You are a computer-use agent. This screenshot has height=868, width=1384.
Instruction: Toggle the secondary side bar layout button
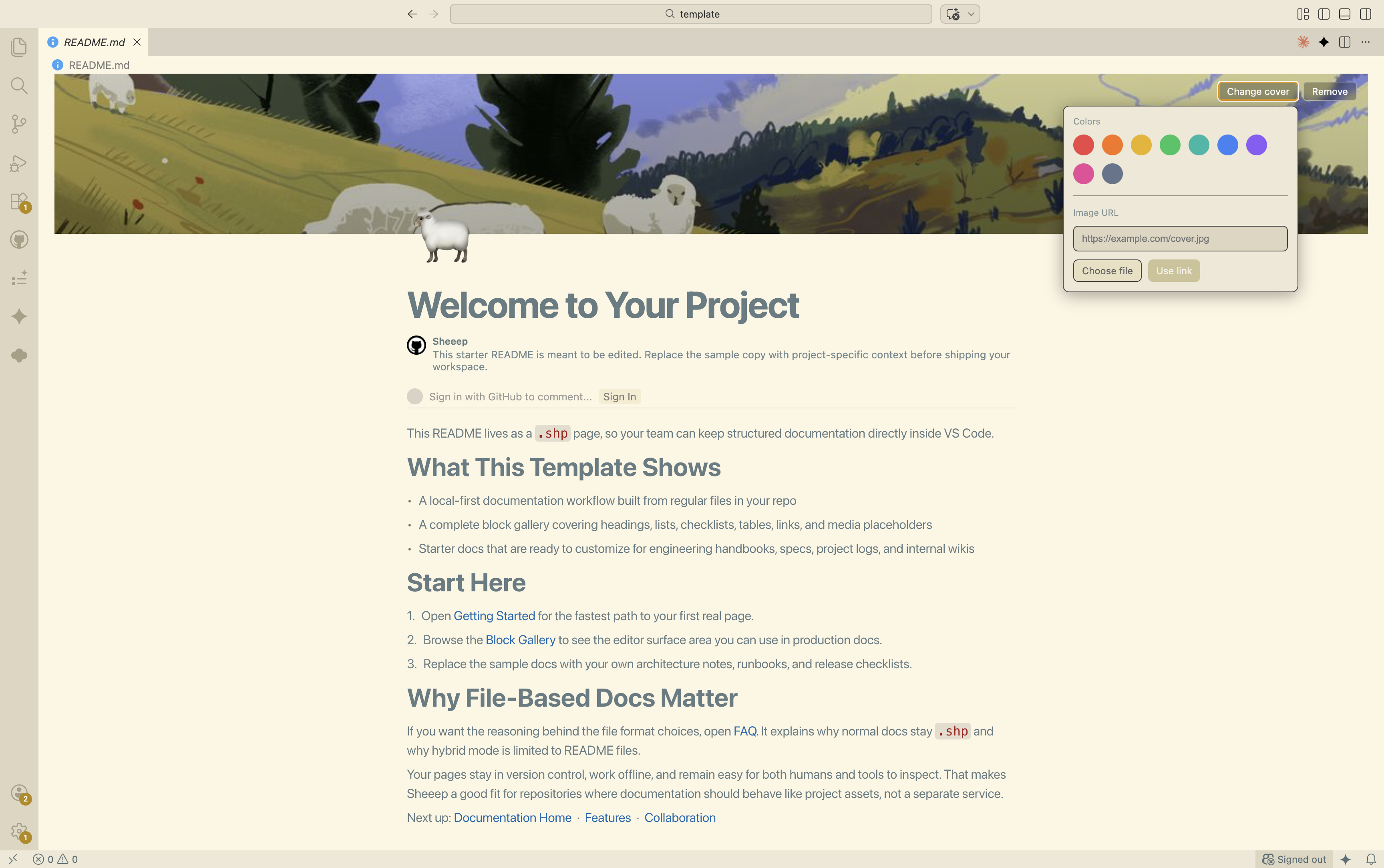(x=1366, y=14)
